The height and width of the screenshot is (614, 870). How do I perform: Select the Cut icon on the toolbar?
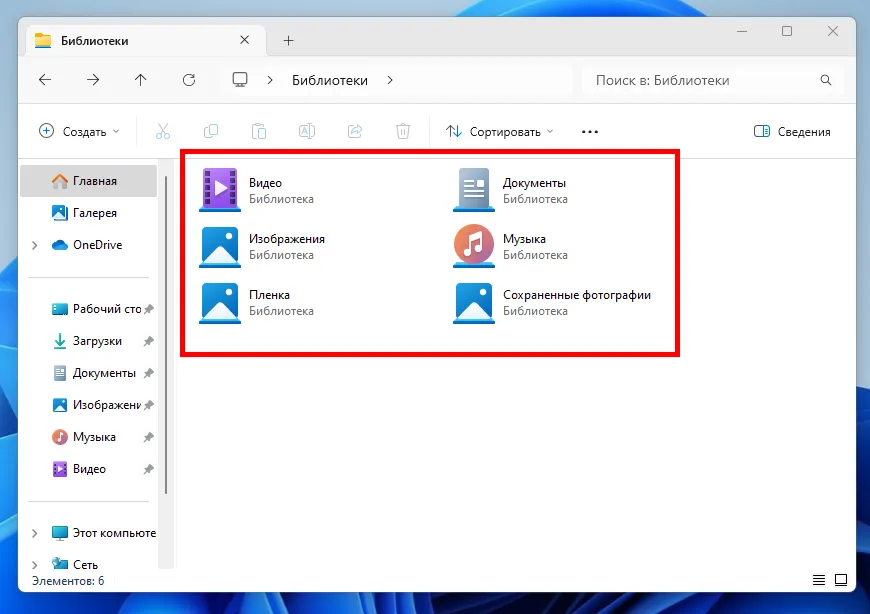coord(163,131)
